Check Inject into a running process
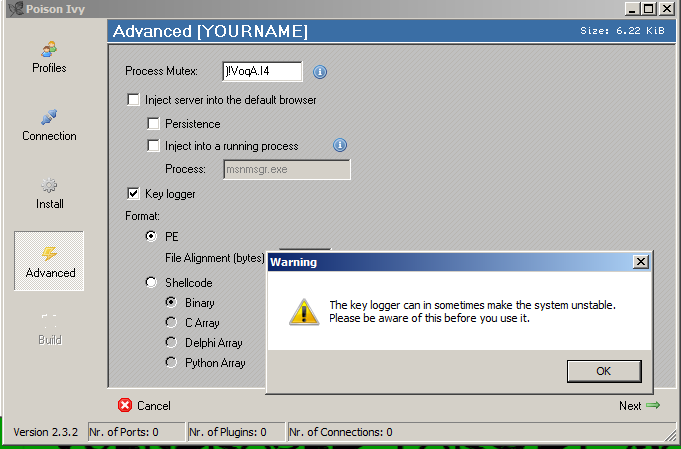This screenshot has width=681, height=449. click(153, 145)
